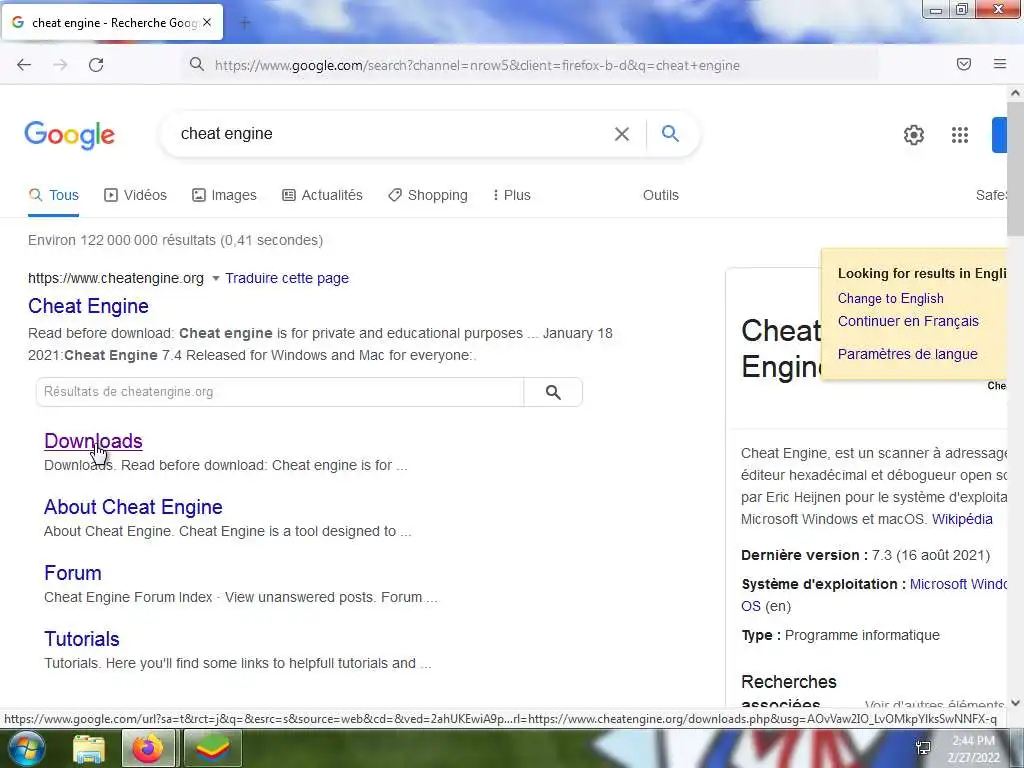The height and width of the screenshot is (768, 1024).
Task: Open Google settings gear icon
Action: tap(914, 135)
